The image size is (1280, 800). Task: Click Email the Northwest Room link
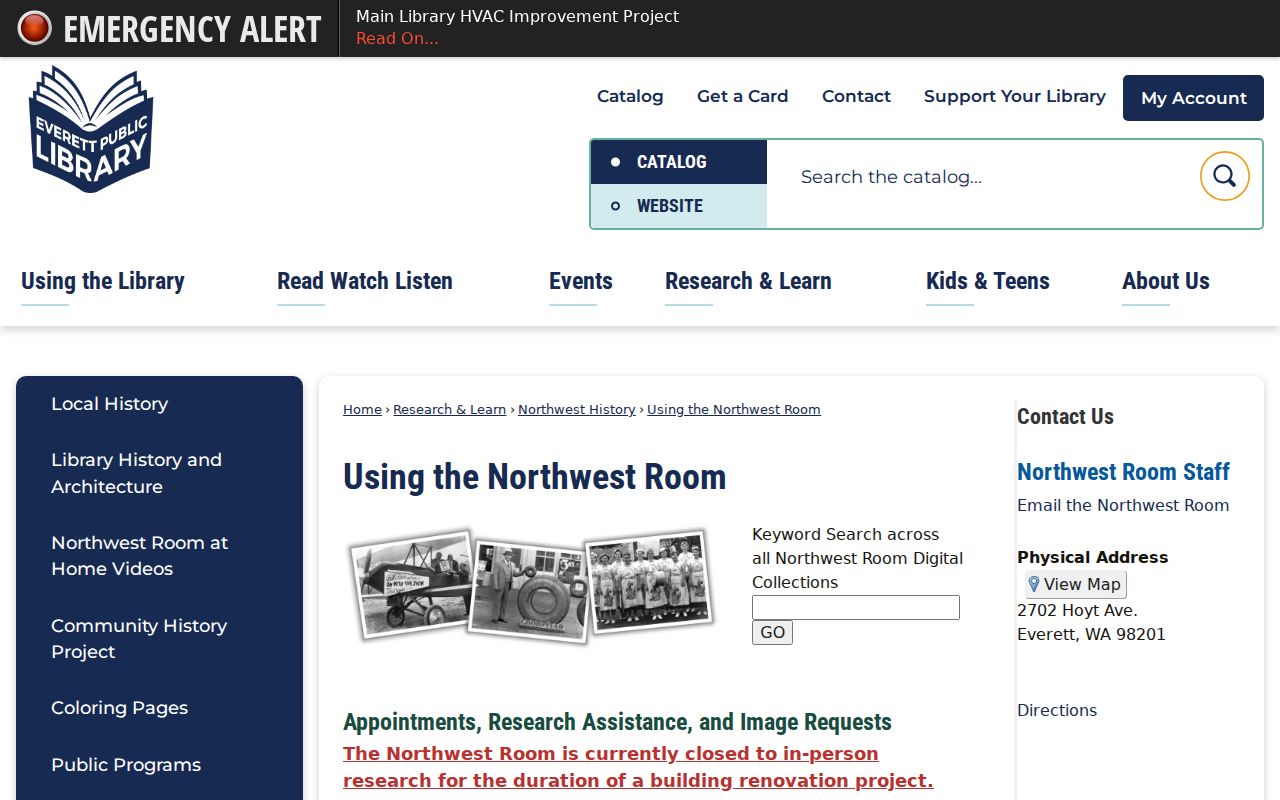(x=1123, y=505)
